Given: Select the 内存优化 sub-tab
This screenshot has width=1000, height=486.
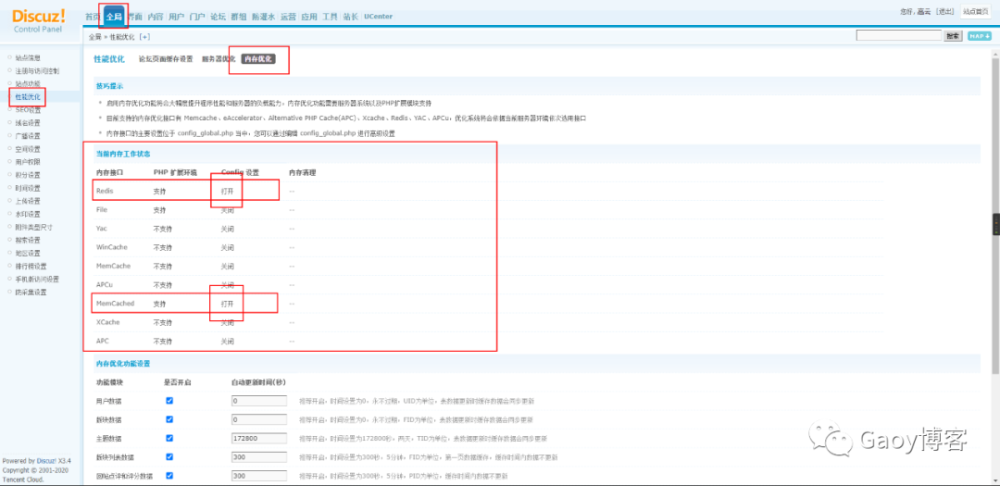Looking at the screenshot, I should click(258, 59).
